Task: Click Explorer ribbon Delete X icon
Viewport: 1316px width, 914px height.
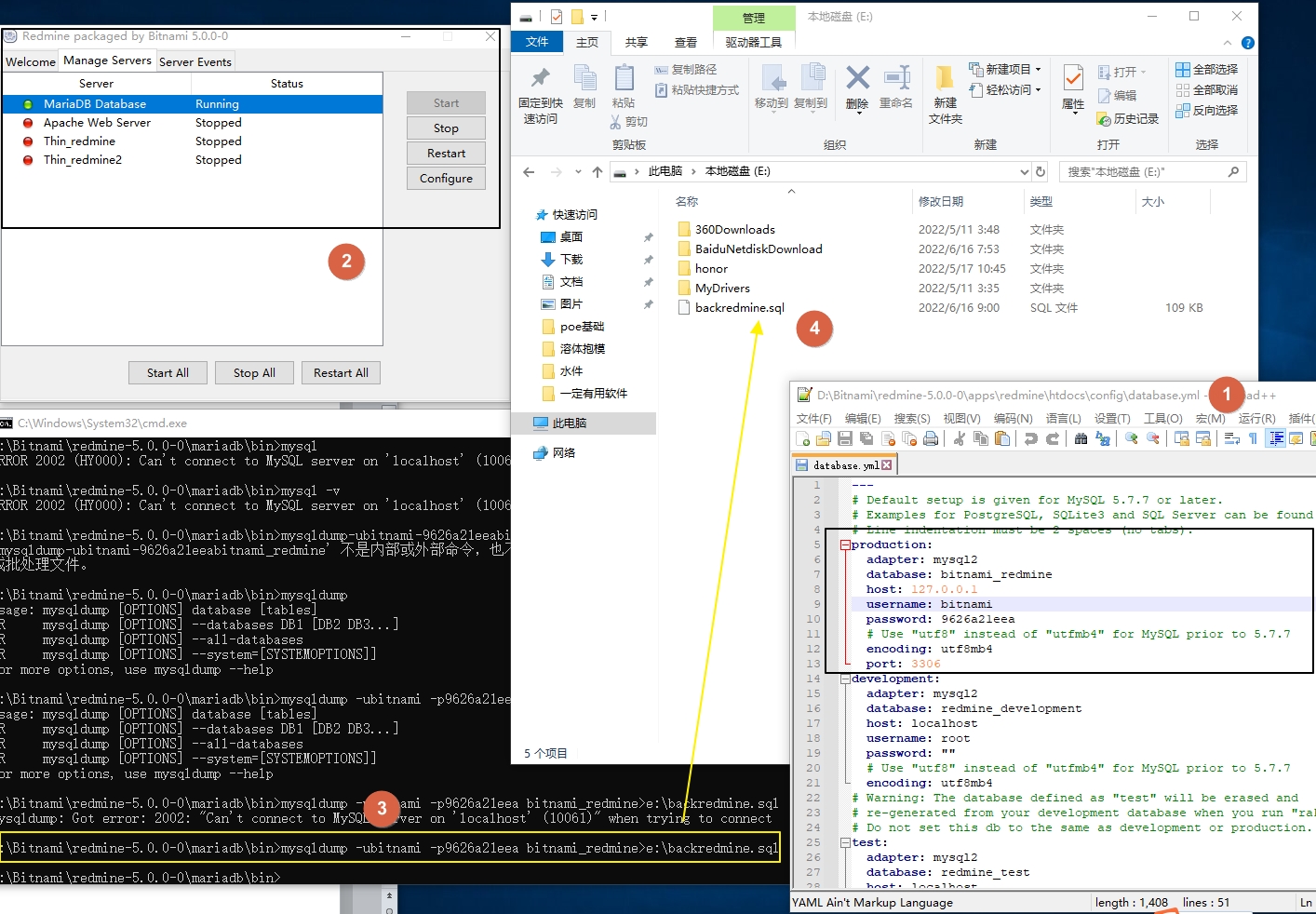Action: point(857,78)
